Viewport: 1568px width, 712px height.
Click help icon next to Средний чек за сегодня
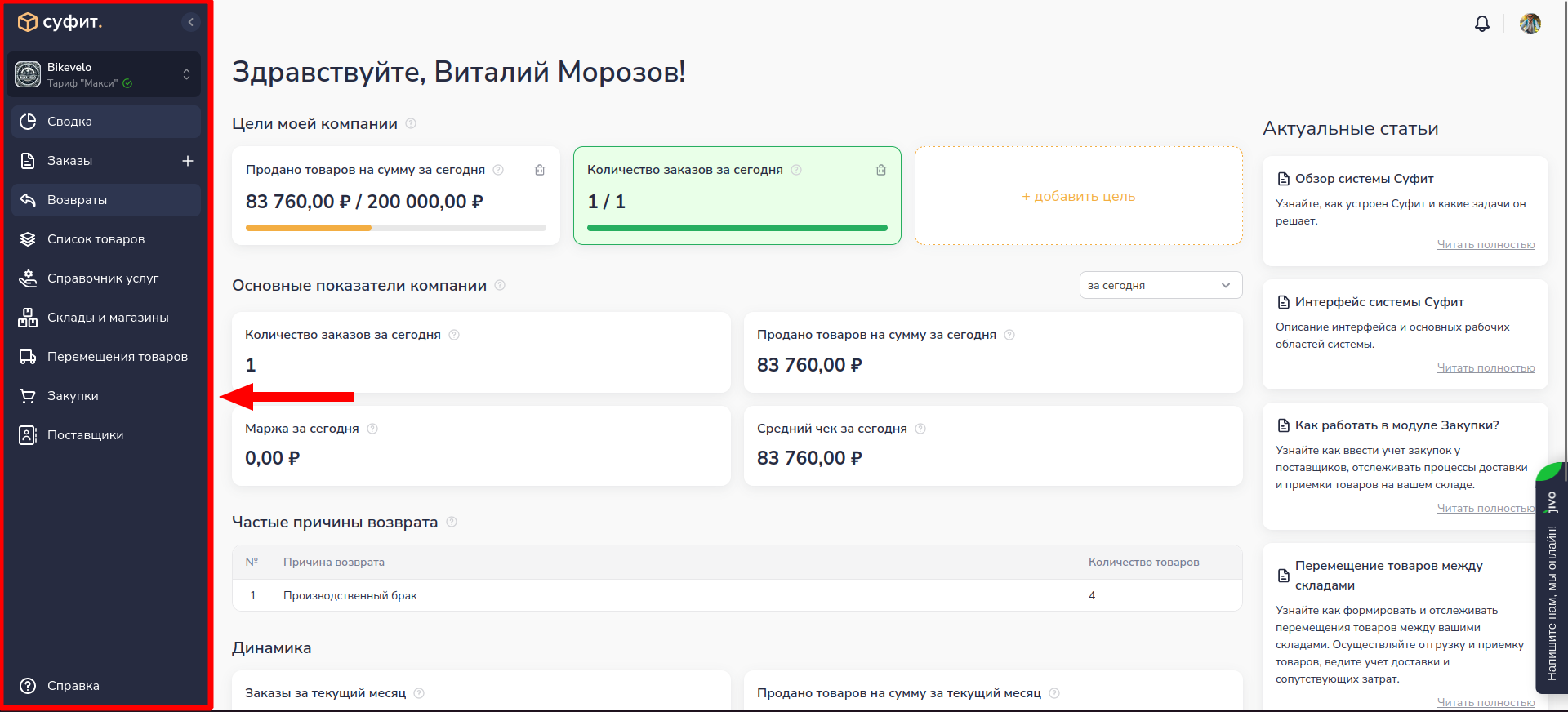tap(920, 429)
